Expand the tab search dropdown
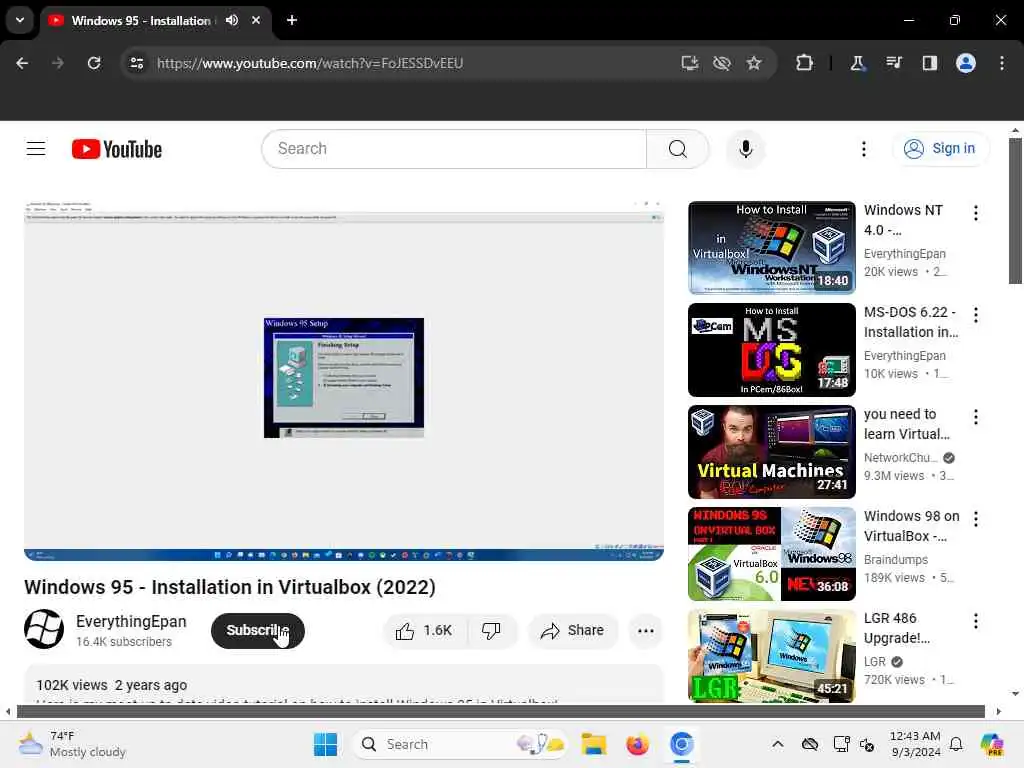The image size is (1024, 768). [20, 20]
